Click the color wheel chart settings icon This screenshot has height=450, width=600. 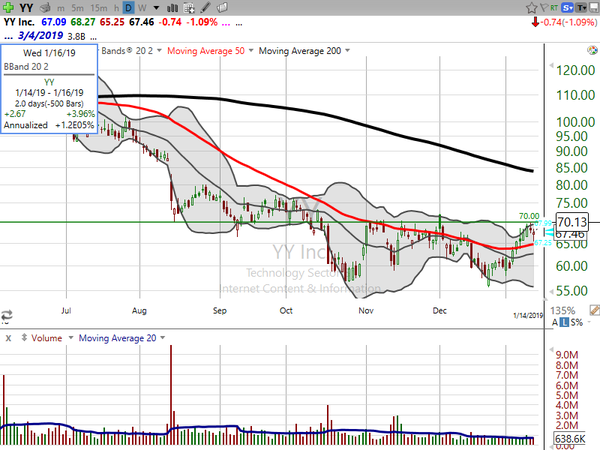(x=592, y=50)
